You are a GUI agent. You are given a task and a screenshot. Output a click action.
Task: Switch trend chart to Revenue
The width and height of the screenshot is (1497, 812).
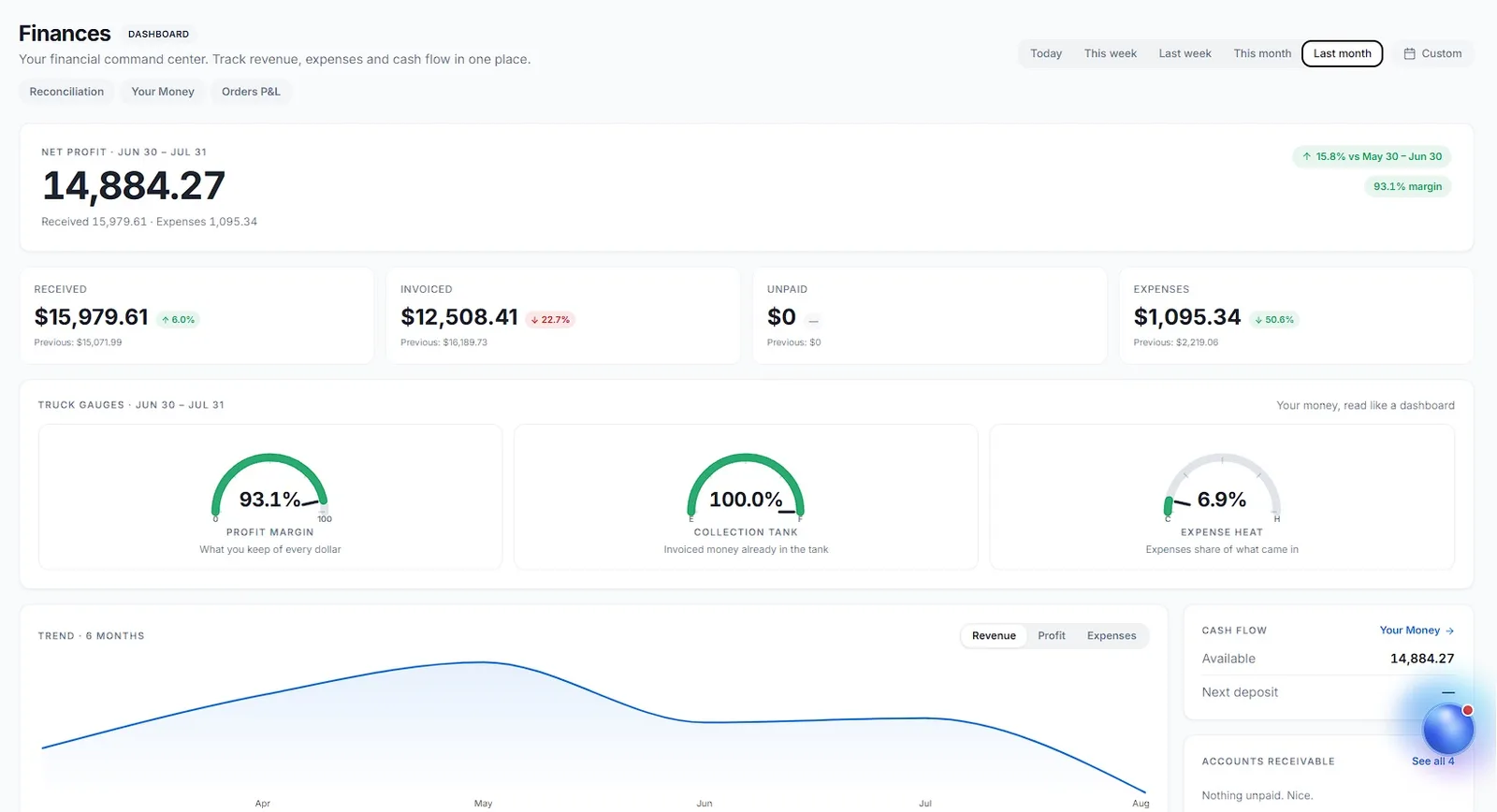[x=994, y=636]
